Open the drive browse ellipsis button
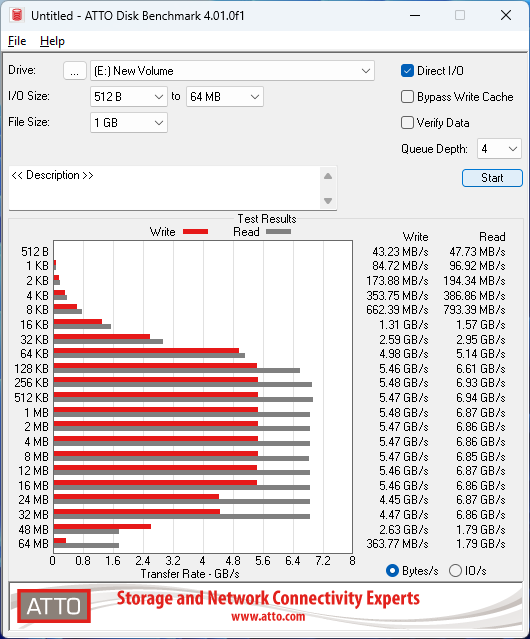 coord(75,71)
